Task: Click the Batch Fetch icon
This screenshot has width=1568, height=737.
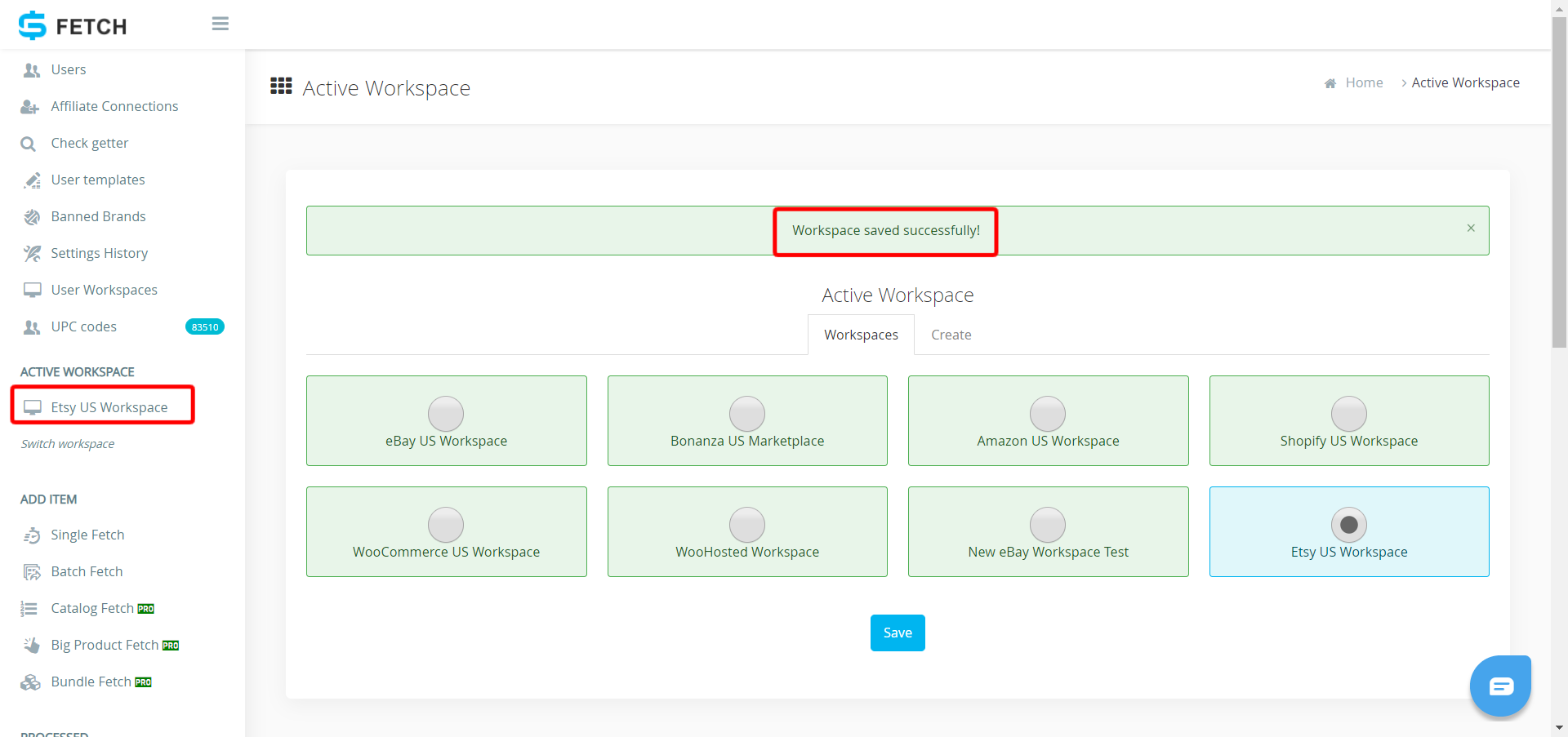Action: tap(32, 572)
